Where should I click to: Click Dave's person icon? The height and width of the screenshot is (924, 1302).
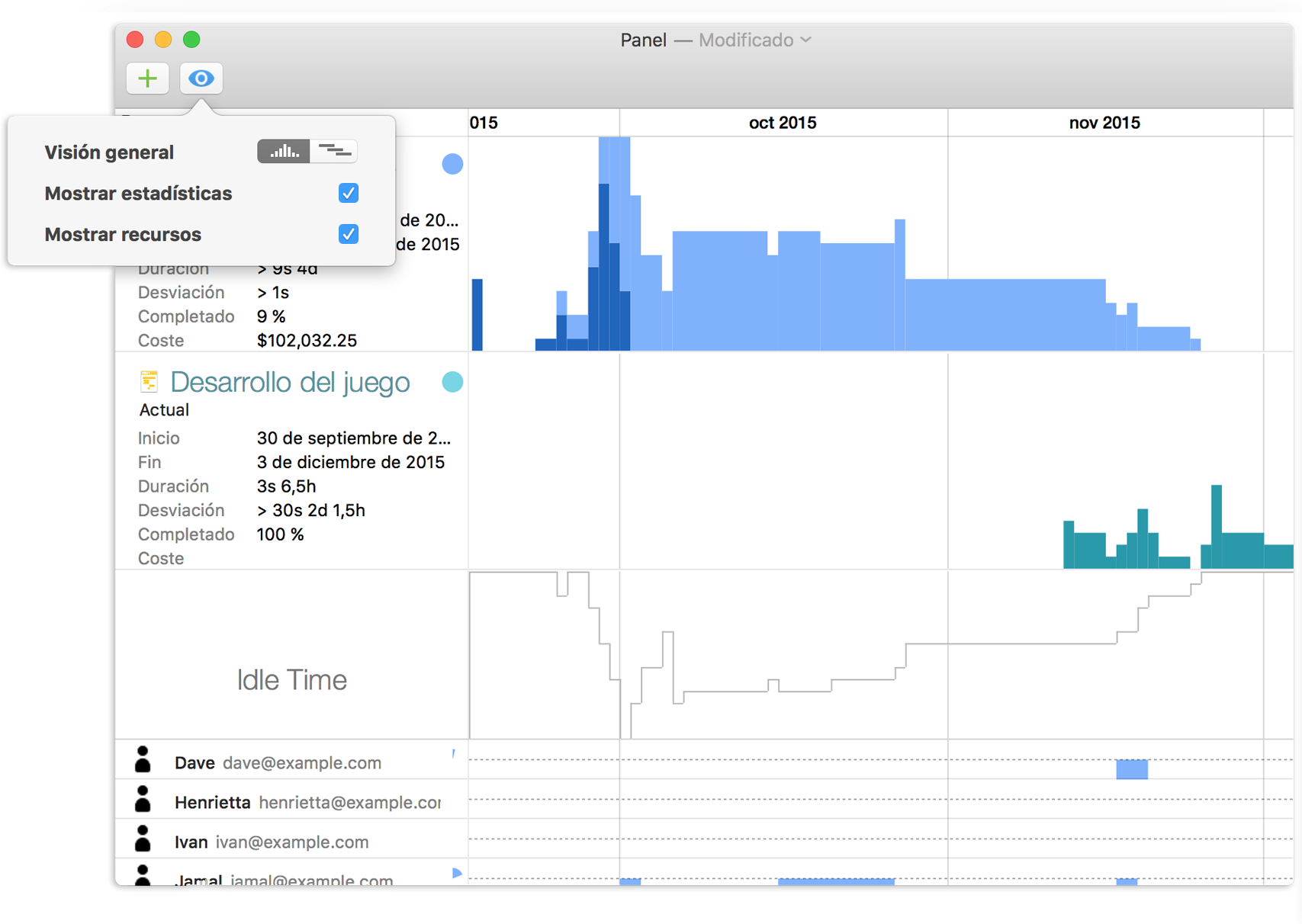tap(143, 760)
